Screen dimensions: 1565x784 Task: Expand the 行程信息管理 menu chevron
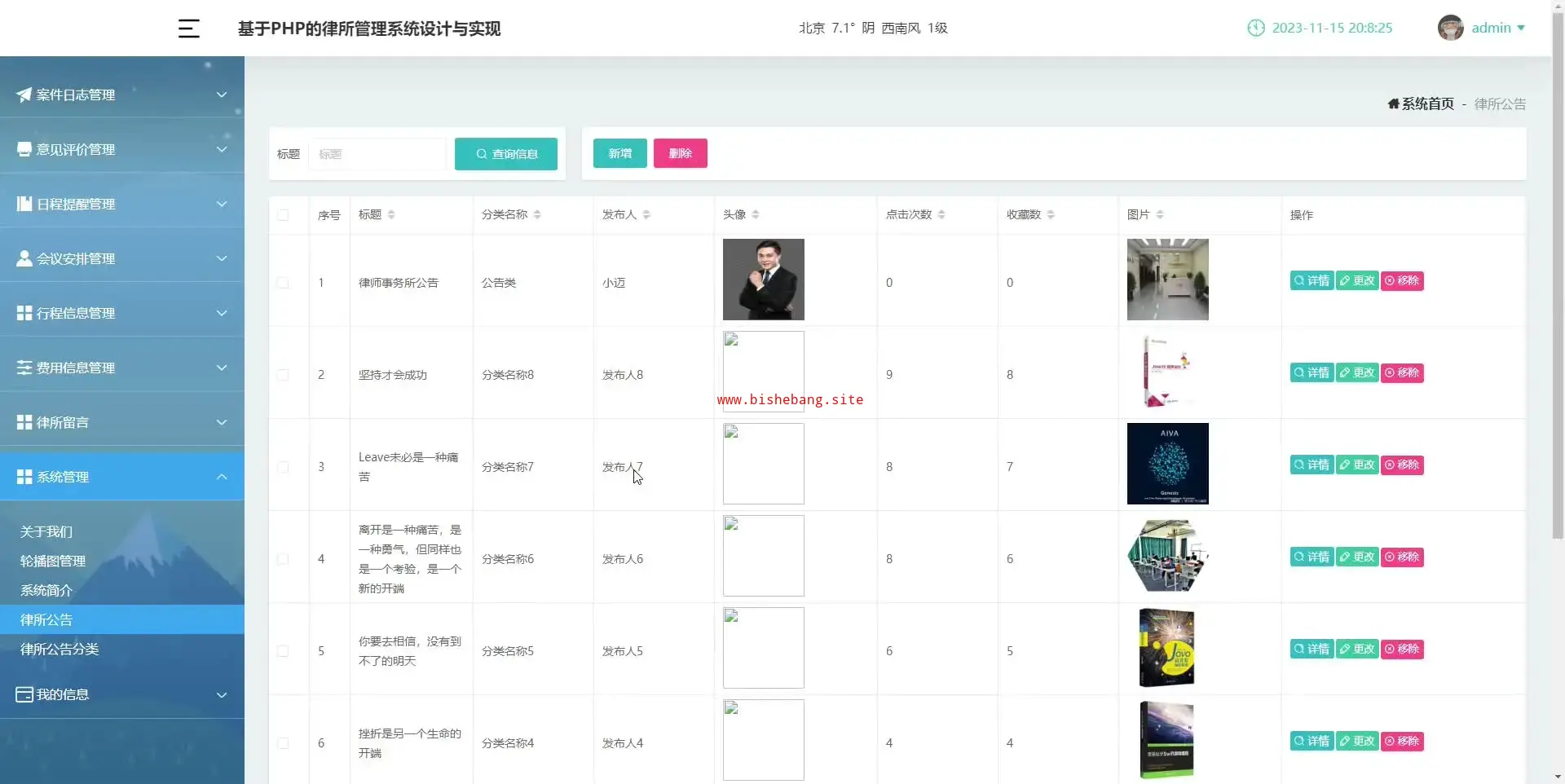222,313
